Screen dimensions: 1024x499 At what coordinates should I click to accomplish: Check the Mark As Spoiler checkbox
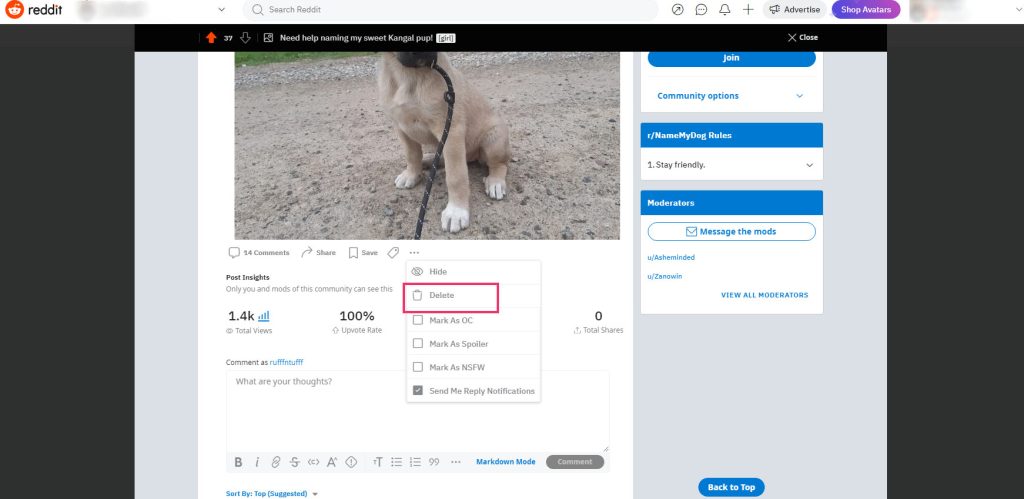(x=418, y=344)
